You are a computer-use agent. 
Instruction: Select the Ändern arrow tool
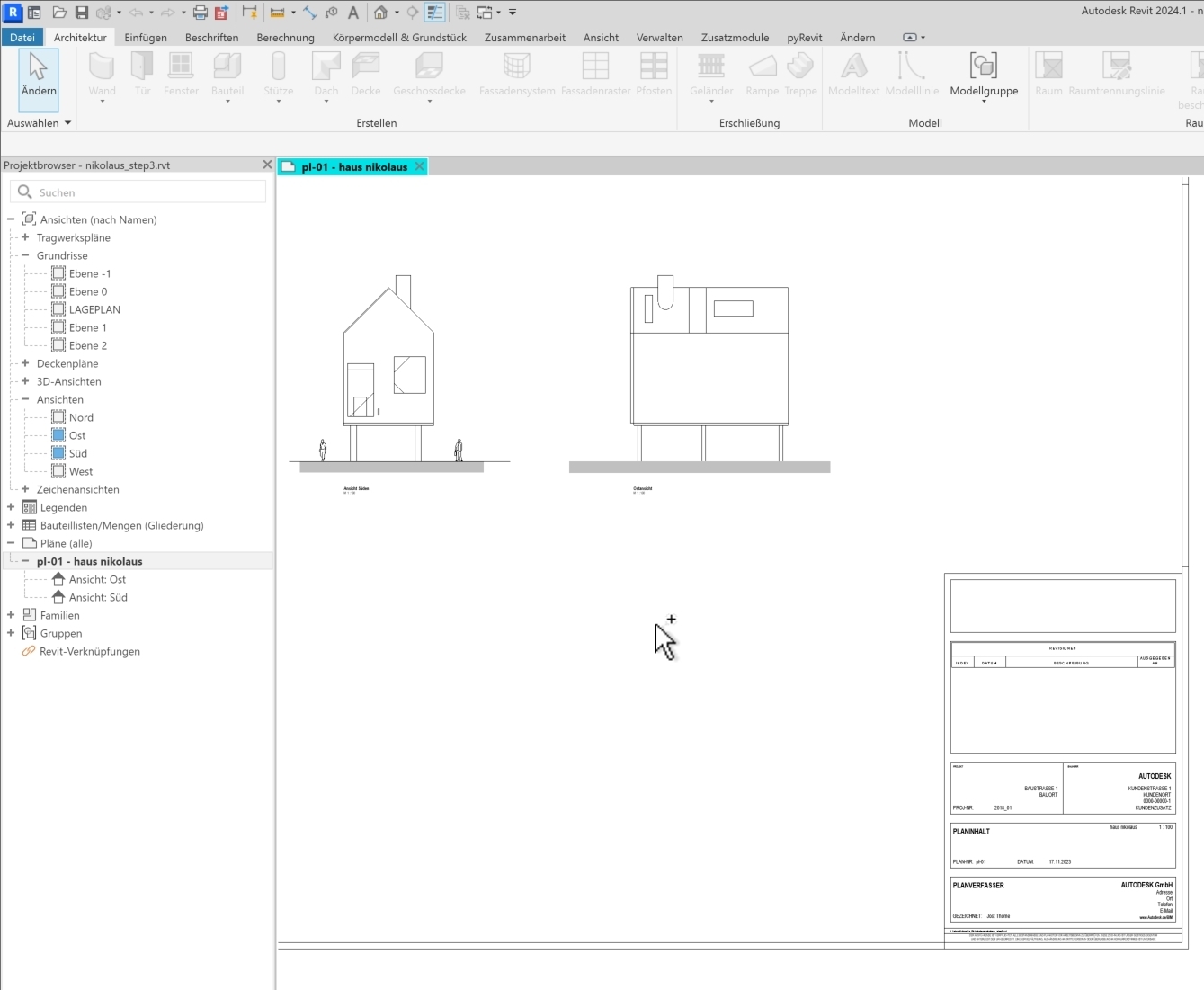(x=38, y=75)
